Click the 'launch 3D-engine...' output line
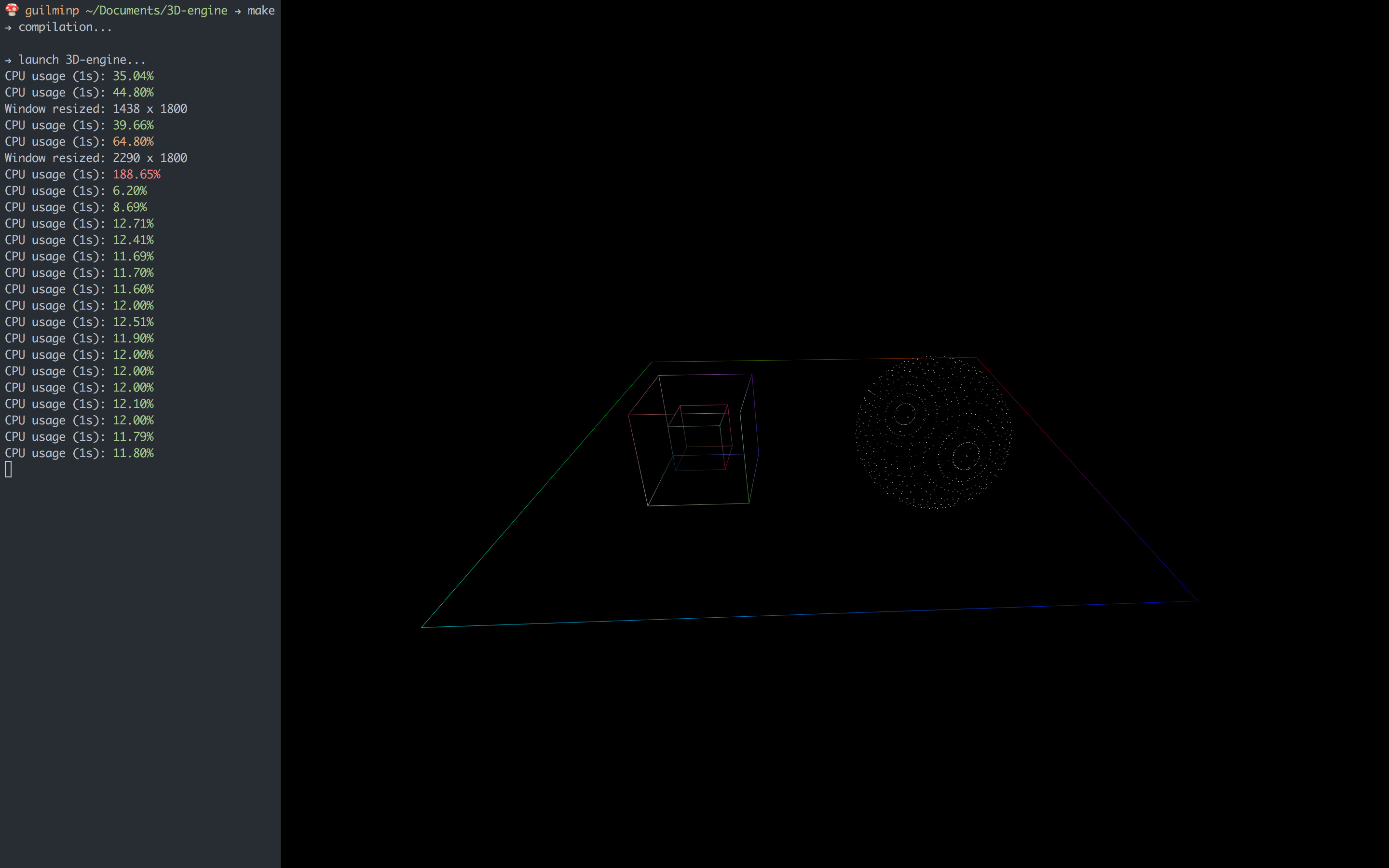1389x868 pixels. [x=82, y=60]
